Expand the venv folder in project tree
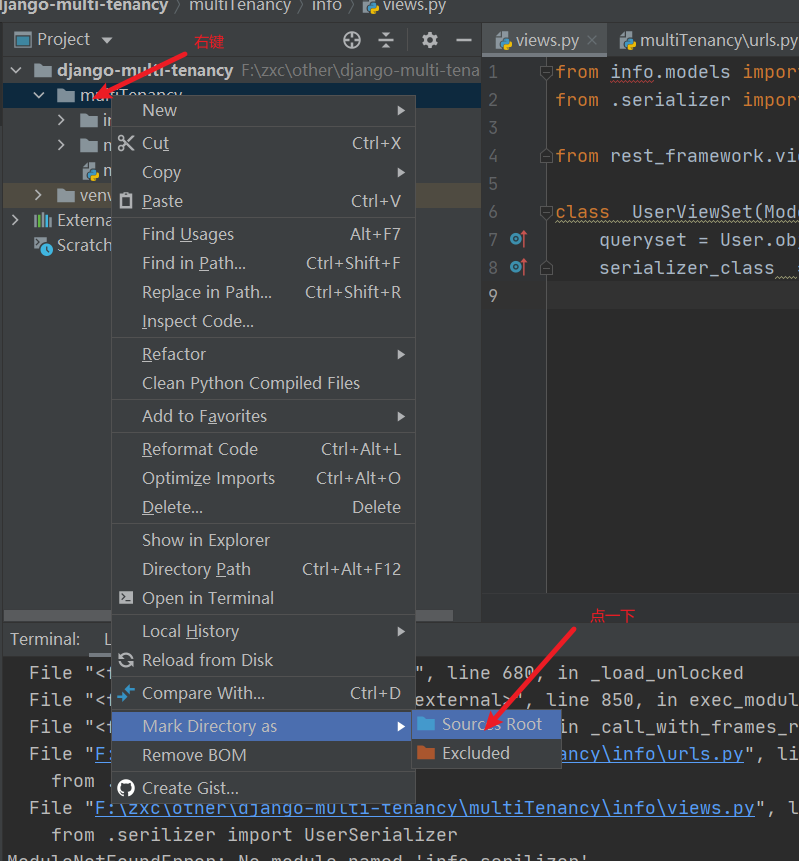The width and height of the screenshot is (799, 861). pos(37,195)
